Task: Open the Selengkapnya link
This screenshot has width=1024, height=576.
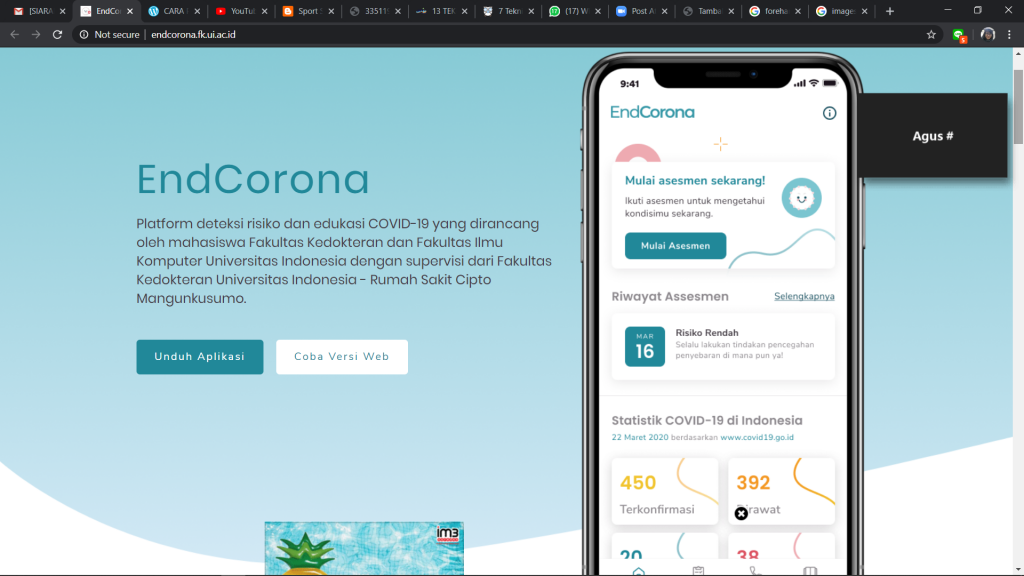Action: click(x=804, y=296)
